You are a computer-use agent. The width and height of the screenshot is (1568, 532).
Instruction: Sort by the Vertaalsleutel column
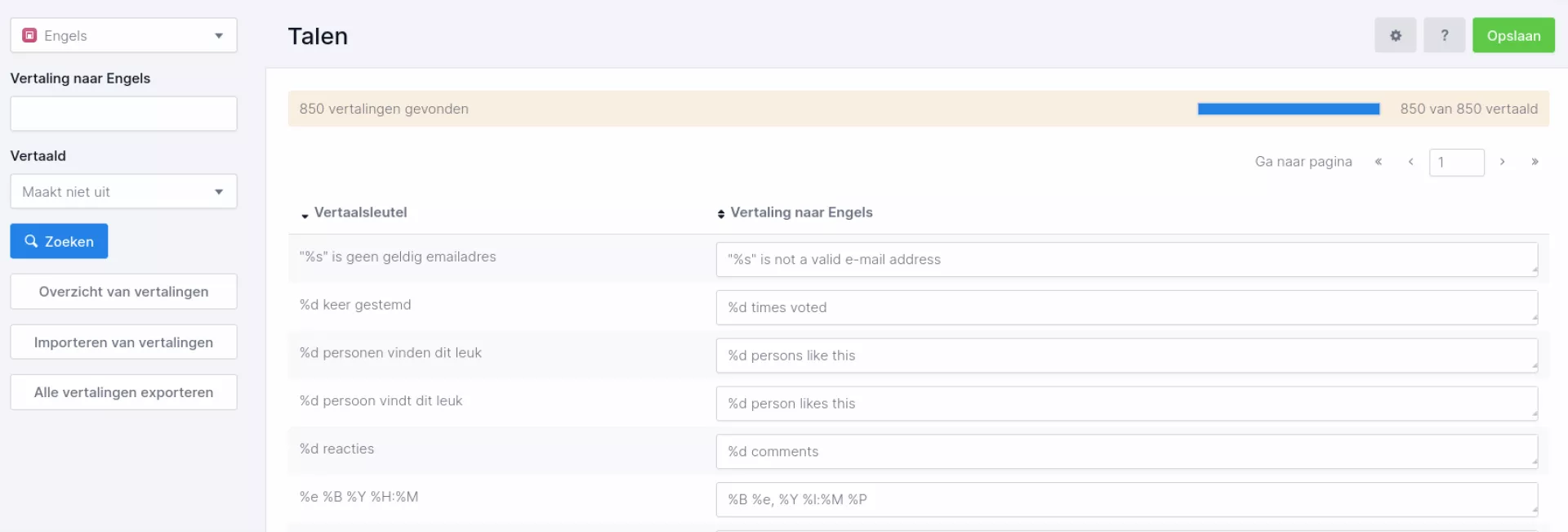[359, 212]
